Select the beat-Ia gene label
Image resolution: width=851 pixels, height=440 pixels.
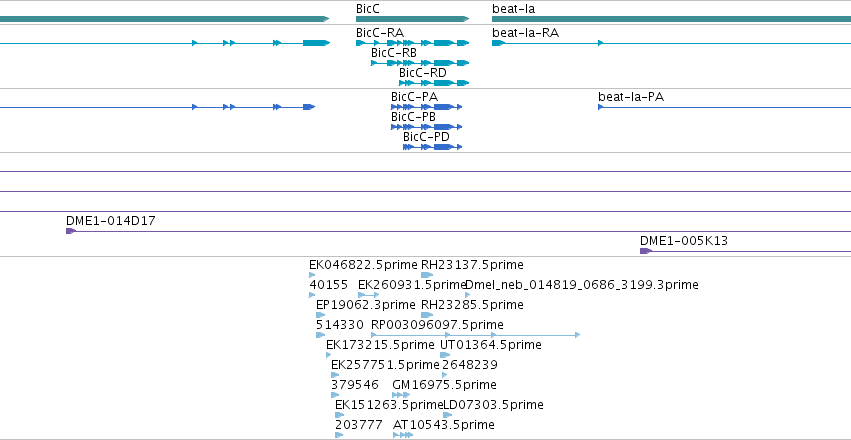coord(513,9)
